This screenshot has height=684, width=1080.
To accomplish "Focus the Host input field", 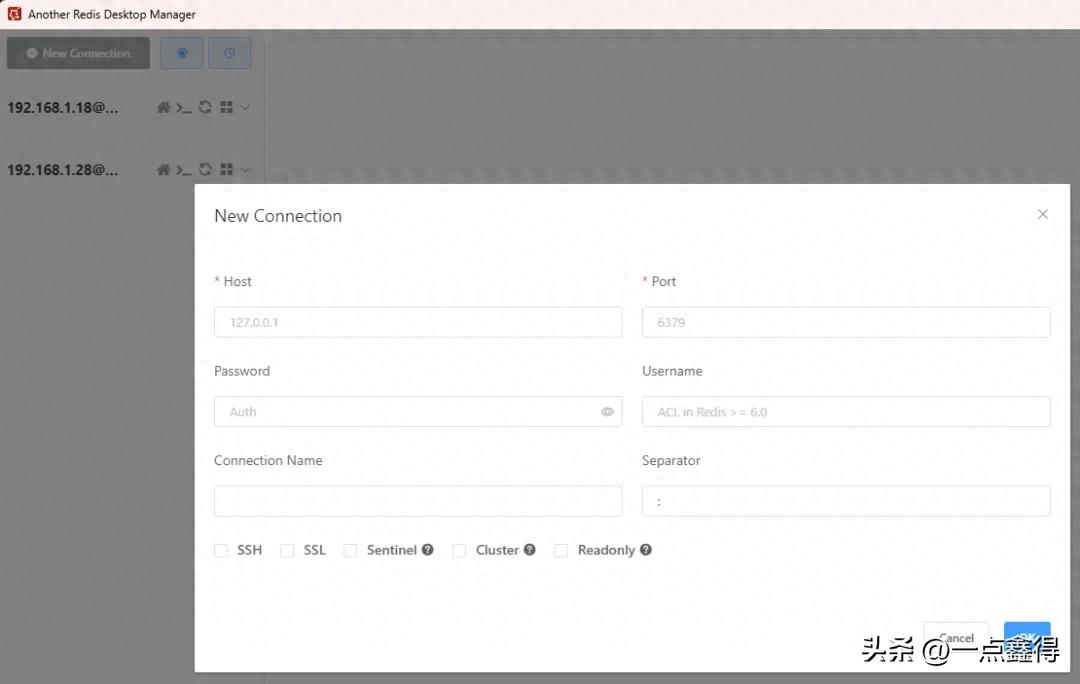I will pyautogui.click(x=418, y=322).
